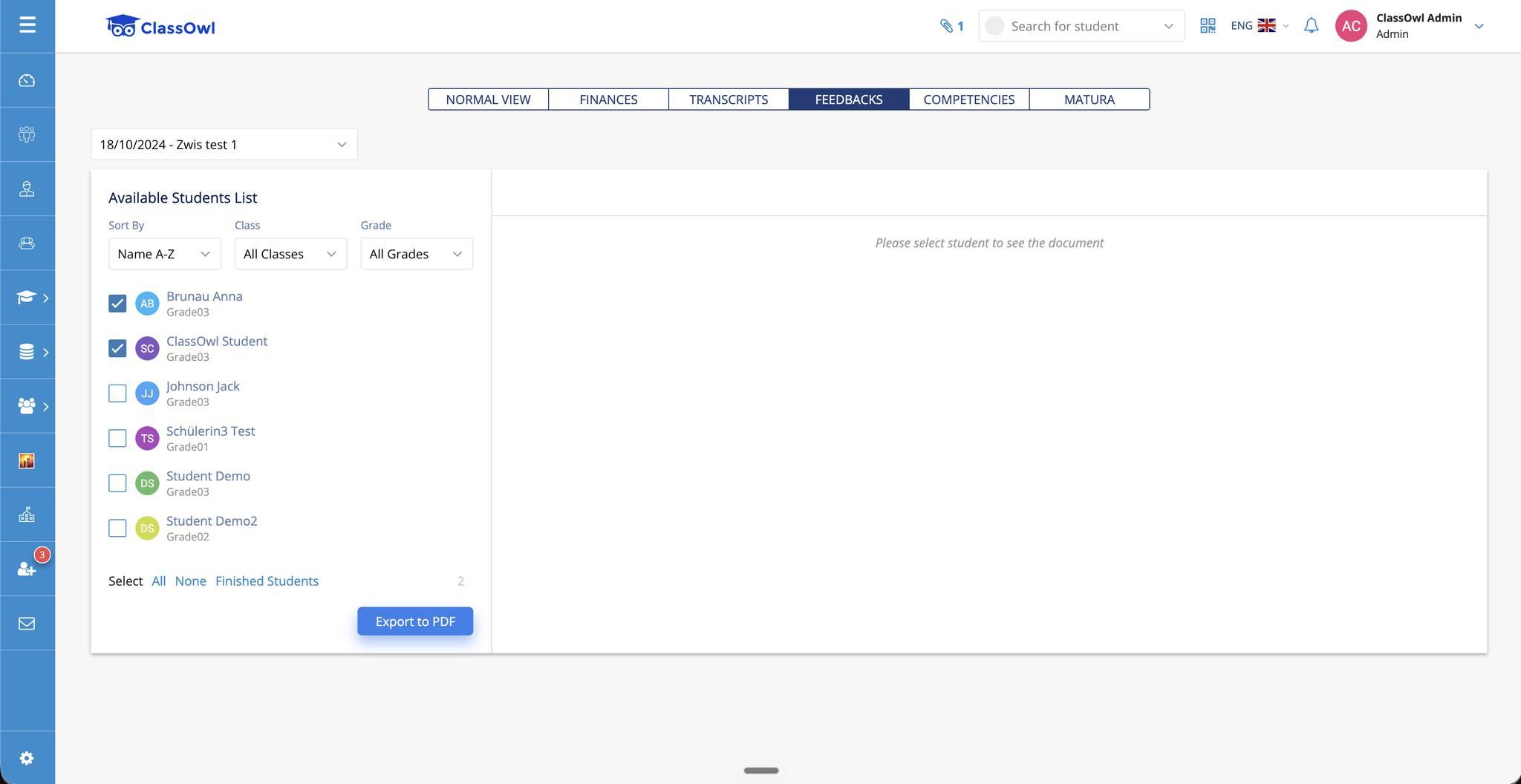The image size is (1521, 784).
Task: Click Schülerin3 Test's TS avatar
Action: click(147, 438)
